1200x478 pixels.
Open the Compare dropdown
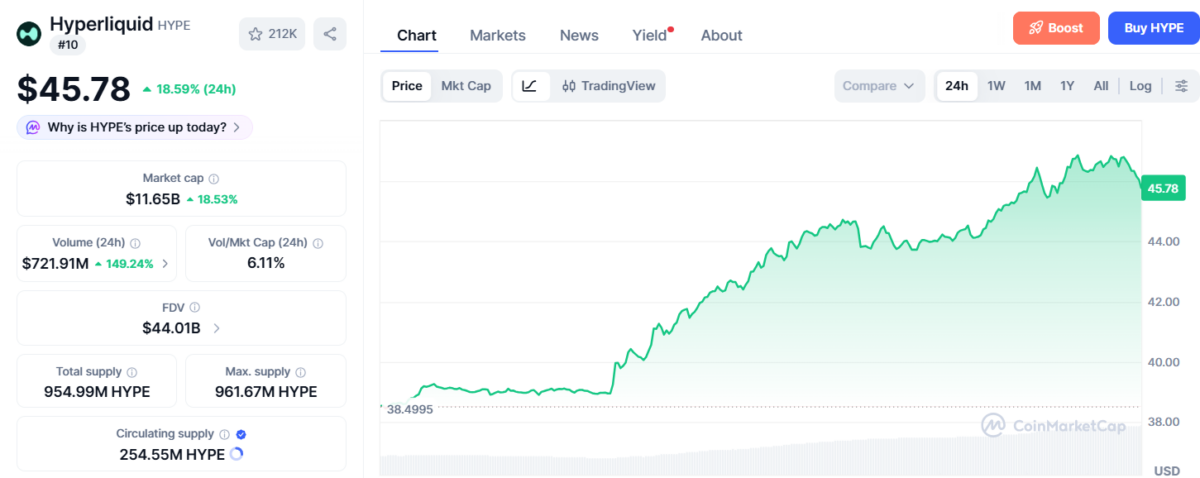(x=879, y=86)
